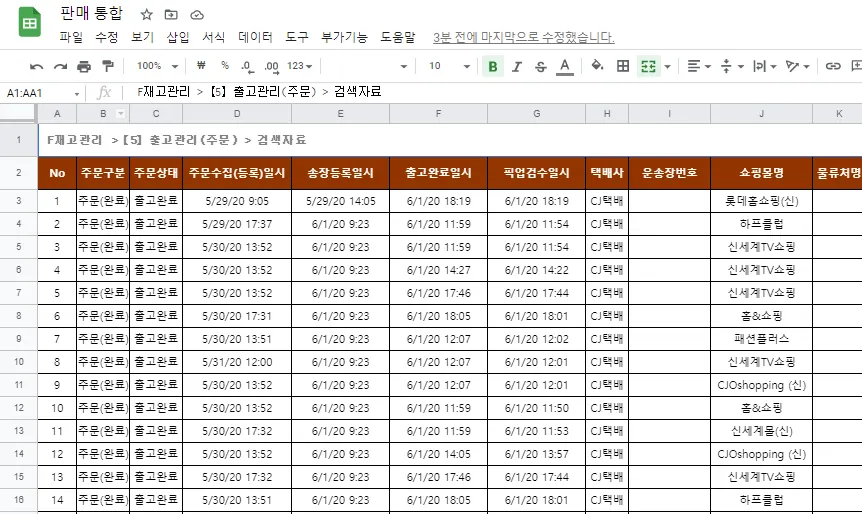Redo the last undone action
Viewport: 862px width, 514px height.
pyautogui.click(x=60, y=67)
